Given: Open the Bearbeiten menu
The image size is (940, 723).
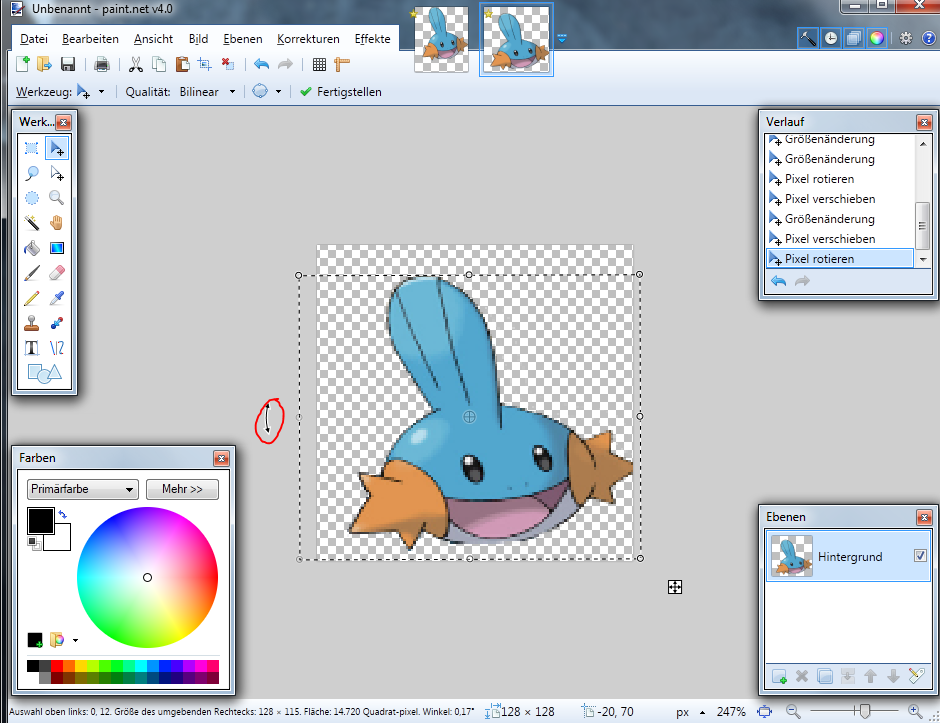Looking at the screenshot, I should coord(90,39).
